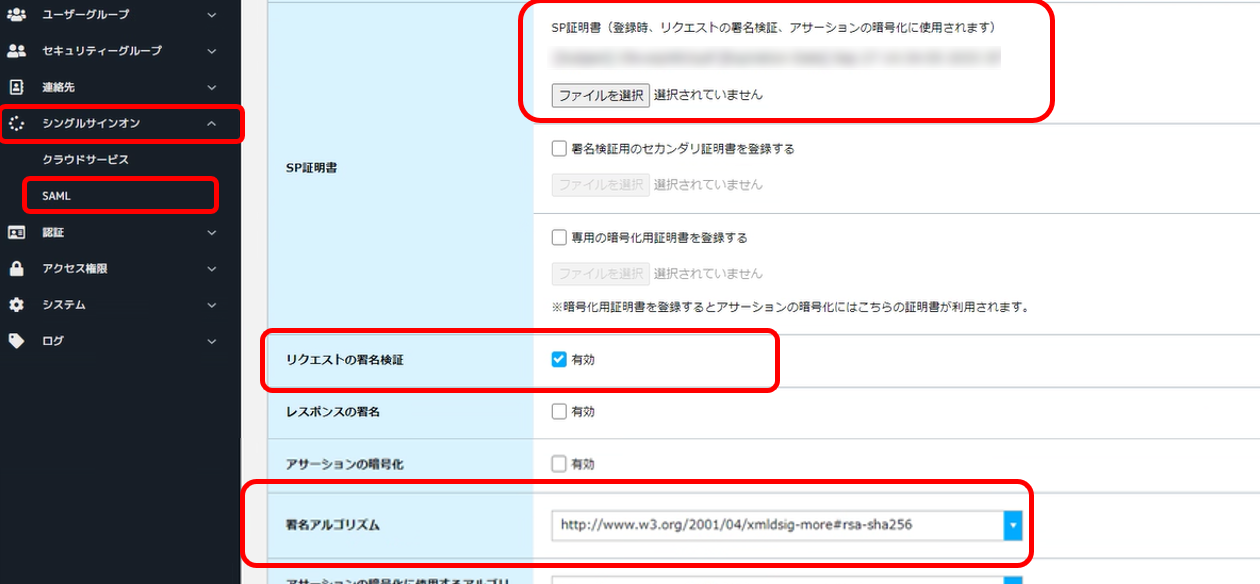This screenshot has width=1260, height=584.
Task: Check アサーションの暗号化 有効 checkbox
Action: 559,464
